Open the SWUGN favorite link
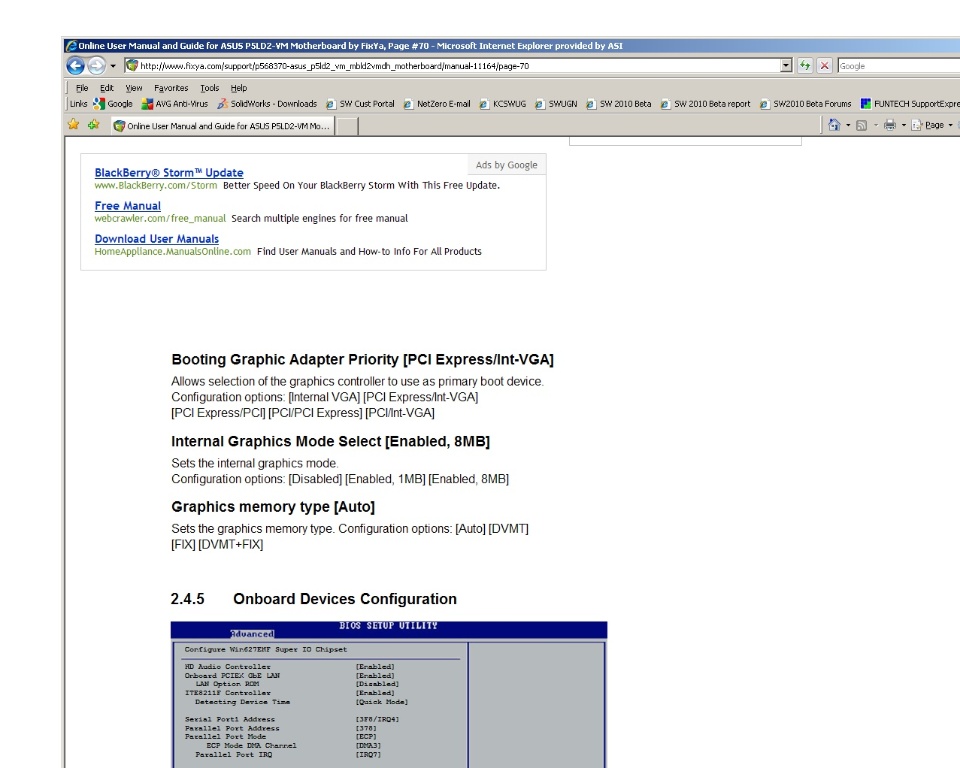 557,104
